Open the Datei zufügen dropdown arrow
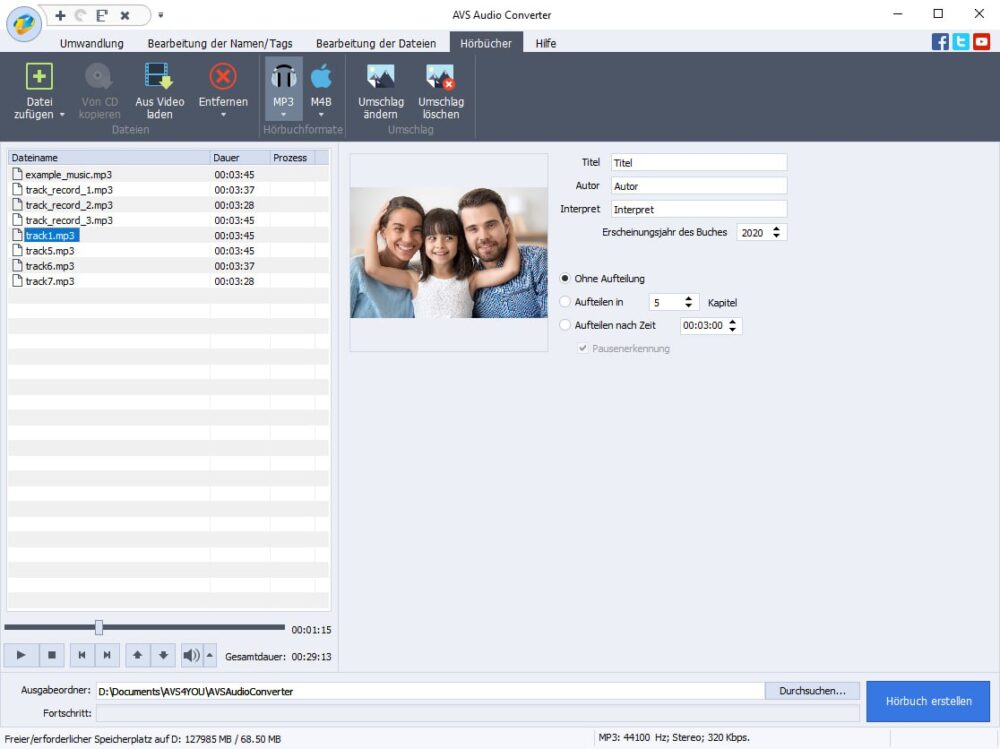1000x749 pixels. [x=62, y=115]
